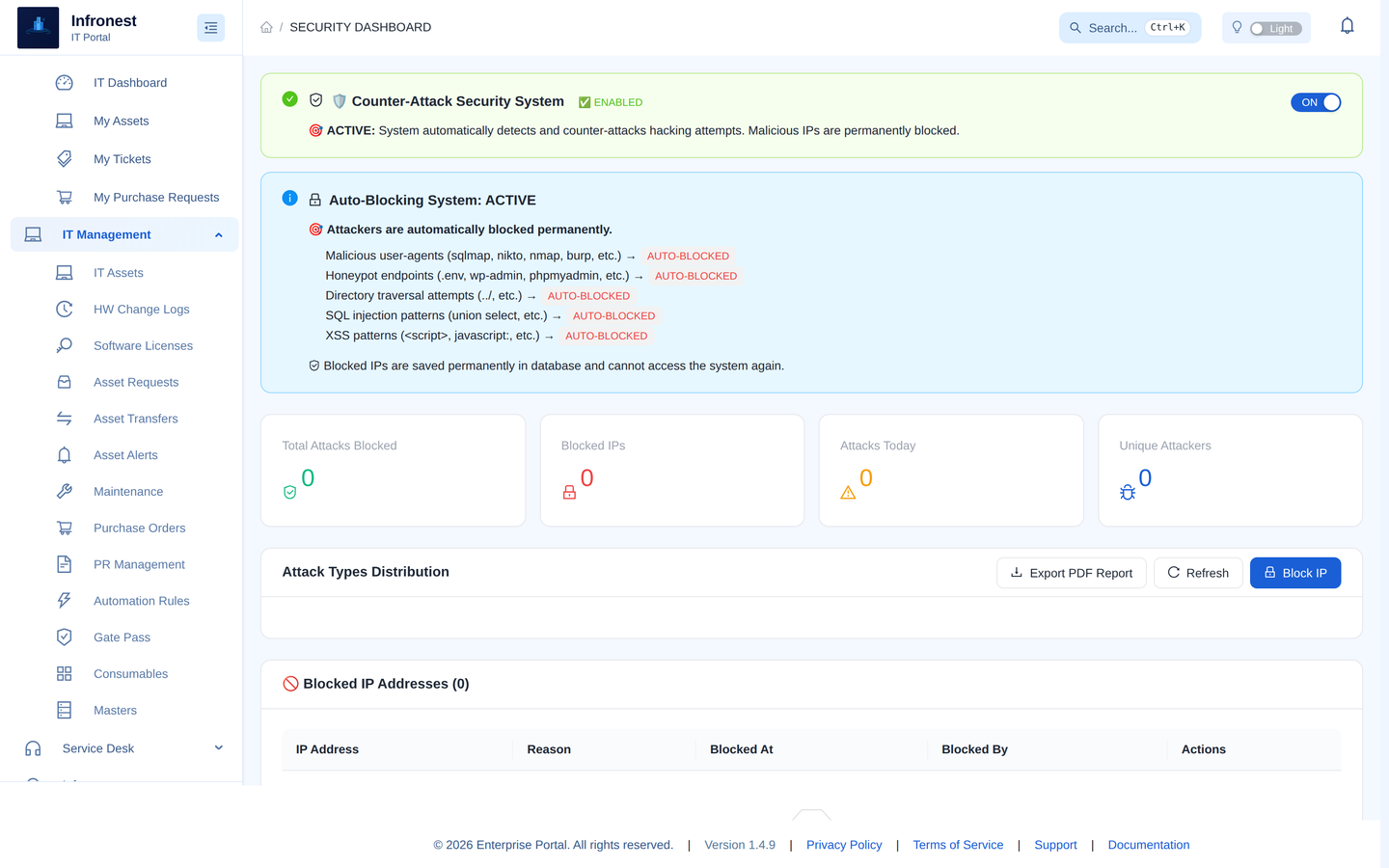Click the PR Management document icon
1389x868 pixels.
65,564
